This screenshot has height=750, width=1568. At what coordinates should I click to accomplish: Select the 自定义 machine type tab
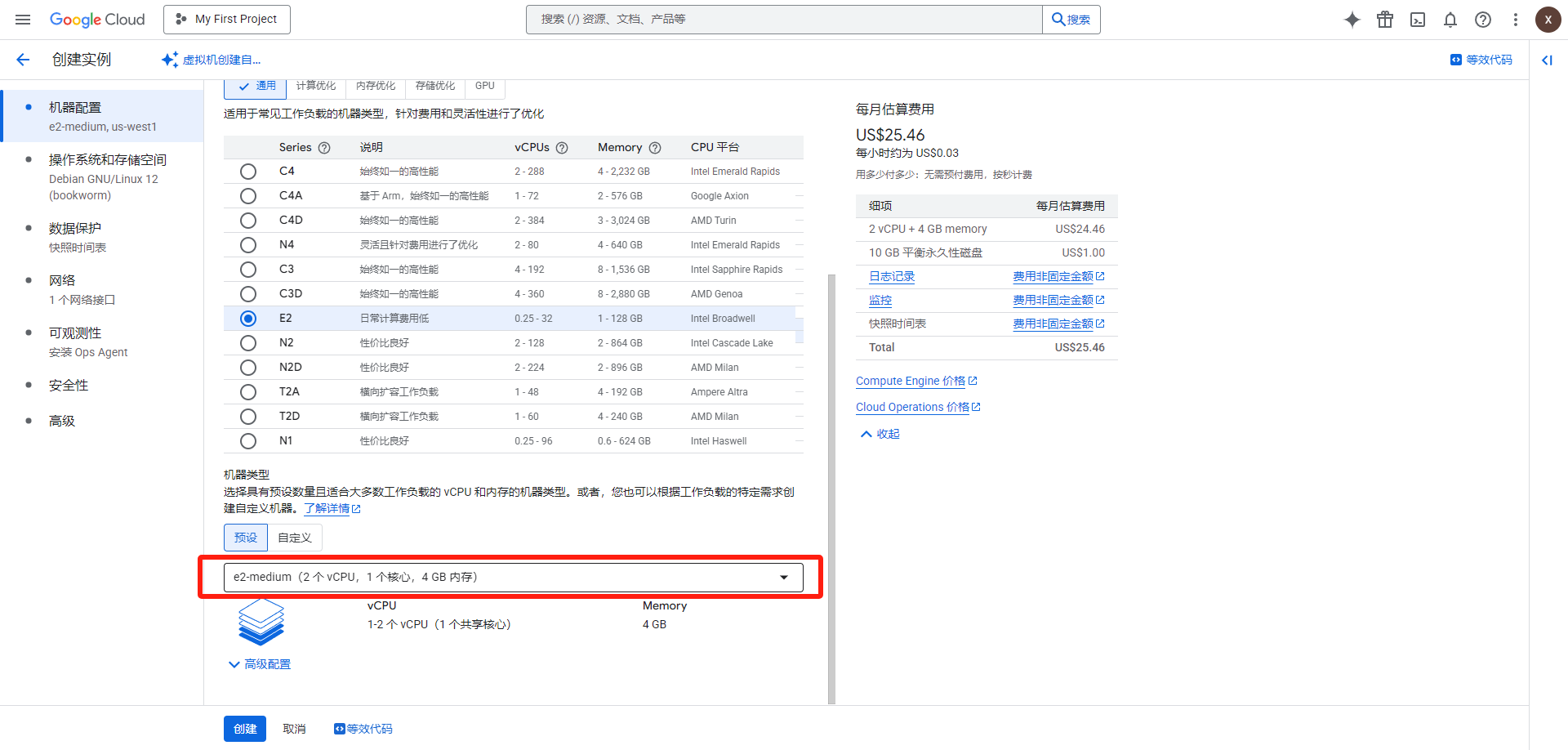coord(295,538)
